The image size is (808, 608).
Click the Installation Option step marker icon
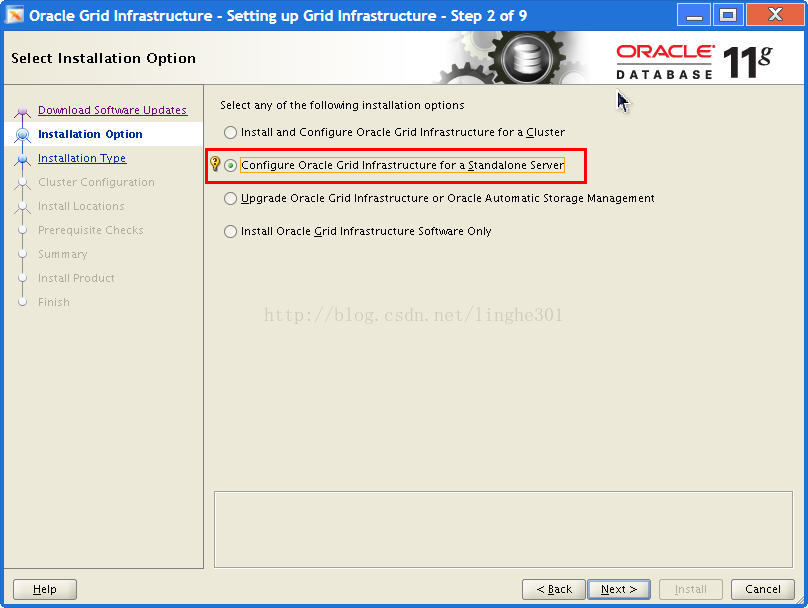(22, 134)
